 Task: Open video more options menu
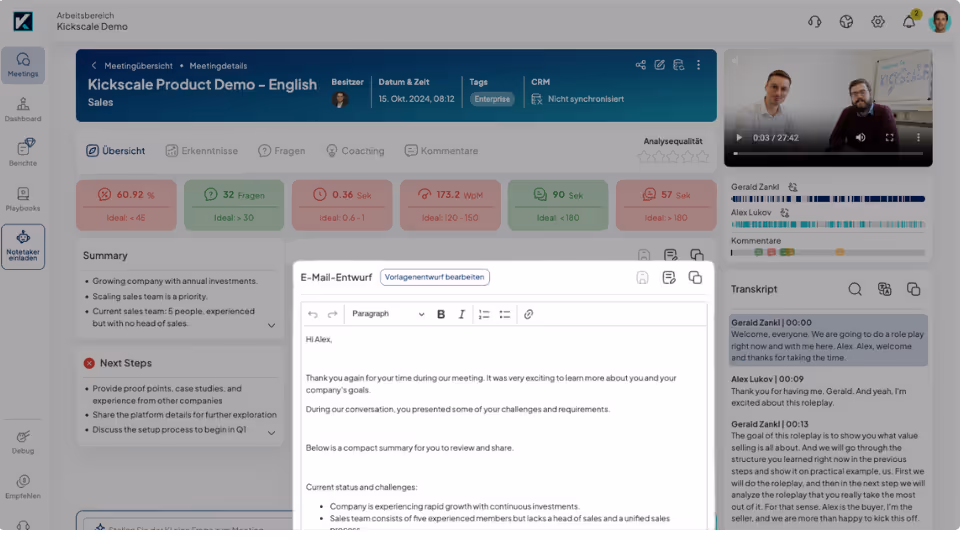[x=918, y=138]
